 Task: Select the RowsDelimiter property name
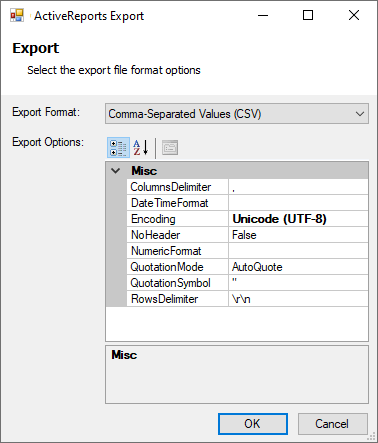165,299
